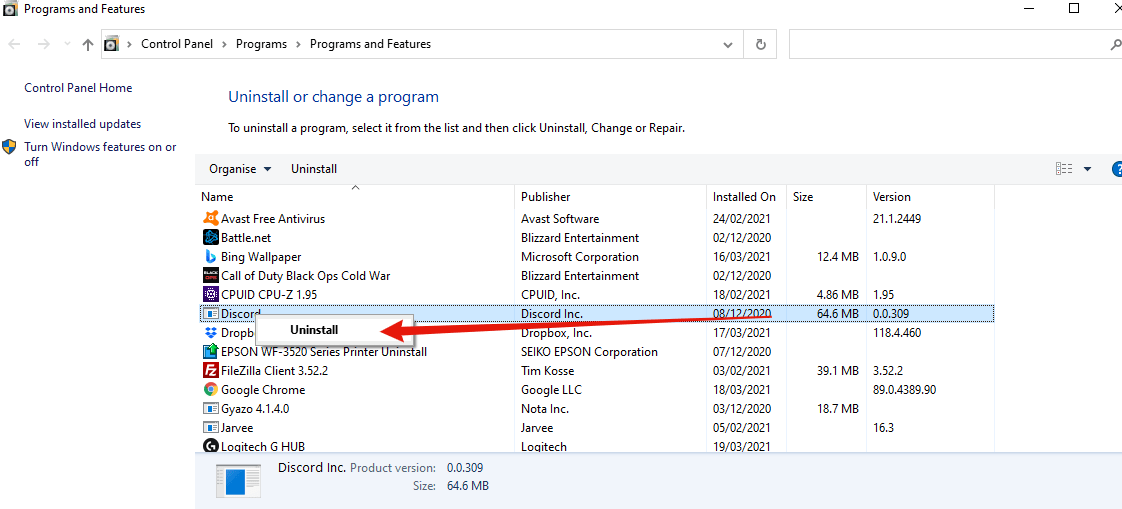Click the Battle.net program icon
The image size is (1122, 509).
(x=210, y=238)
